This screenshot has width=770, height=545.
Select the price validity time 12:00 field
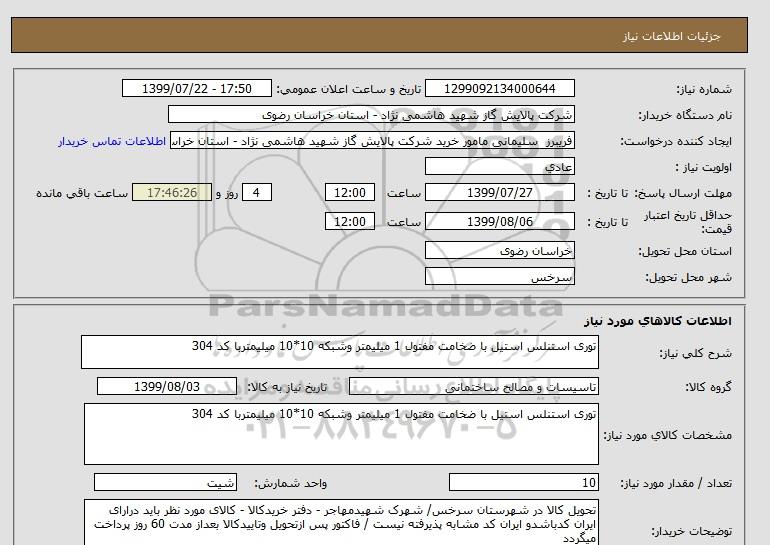353,222
